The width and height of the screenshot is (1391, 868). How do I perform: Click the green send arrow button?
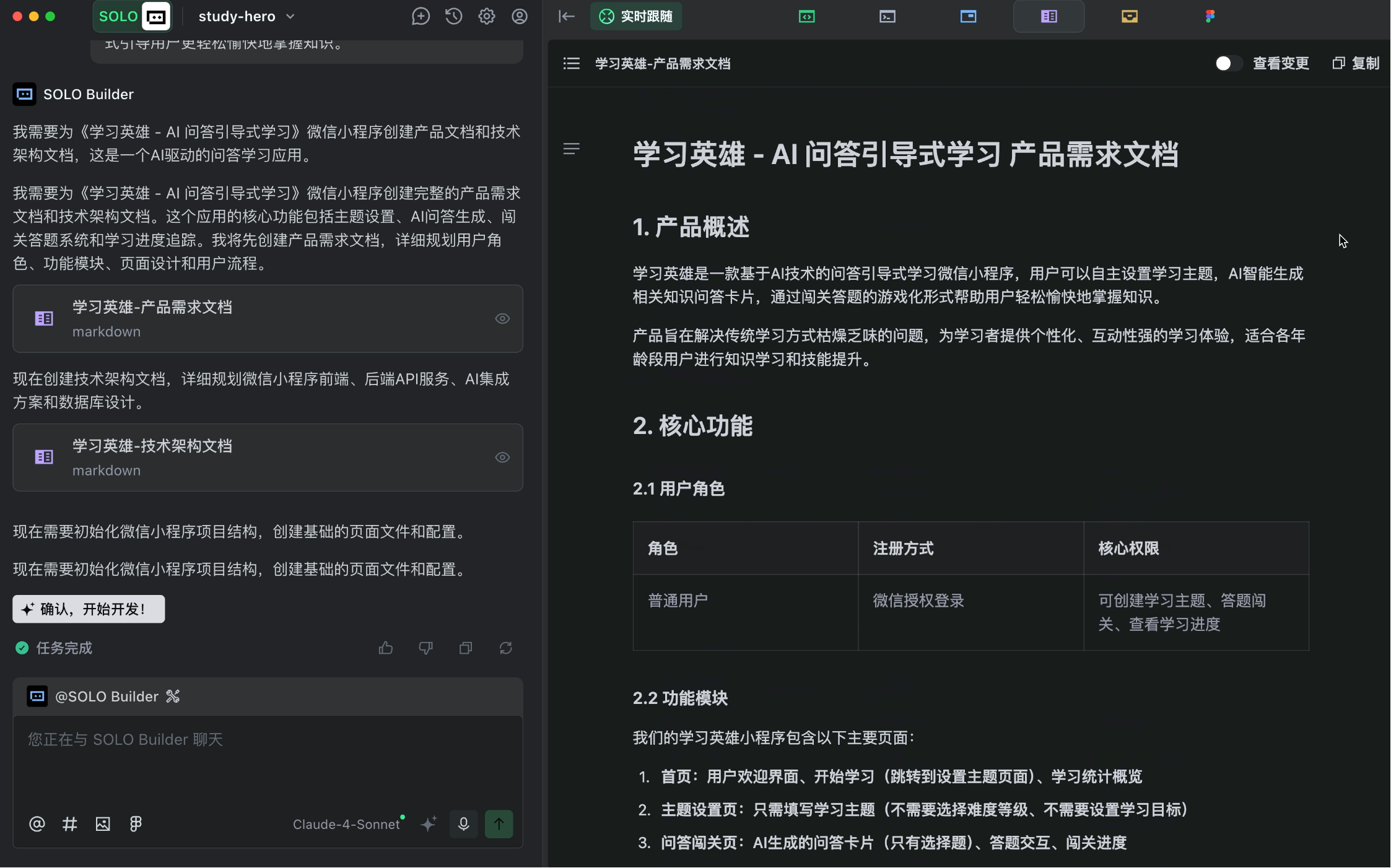[x=499, y=824]
